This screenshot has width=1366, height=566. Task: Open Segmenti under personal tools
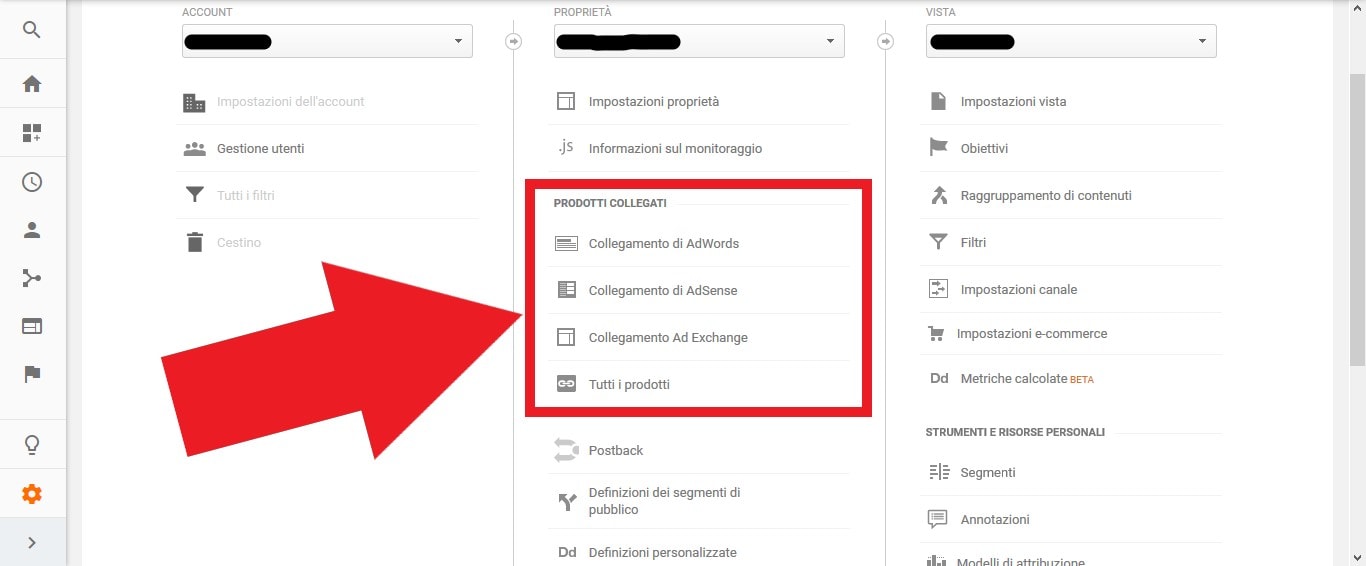(988, 472)
